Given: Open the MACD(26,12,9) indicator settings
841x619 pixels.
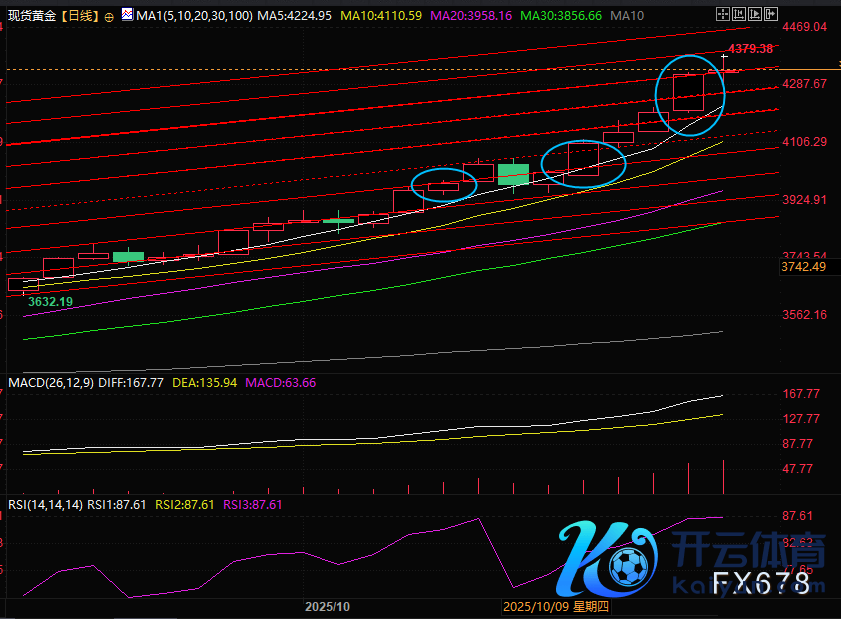Looking at the screenshot, I should [50, 382].
